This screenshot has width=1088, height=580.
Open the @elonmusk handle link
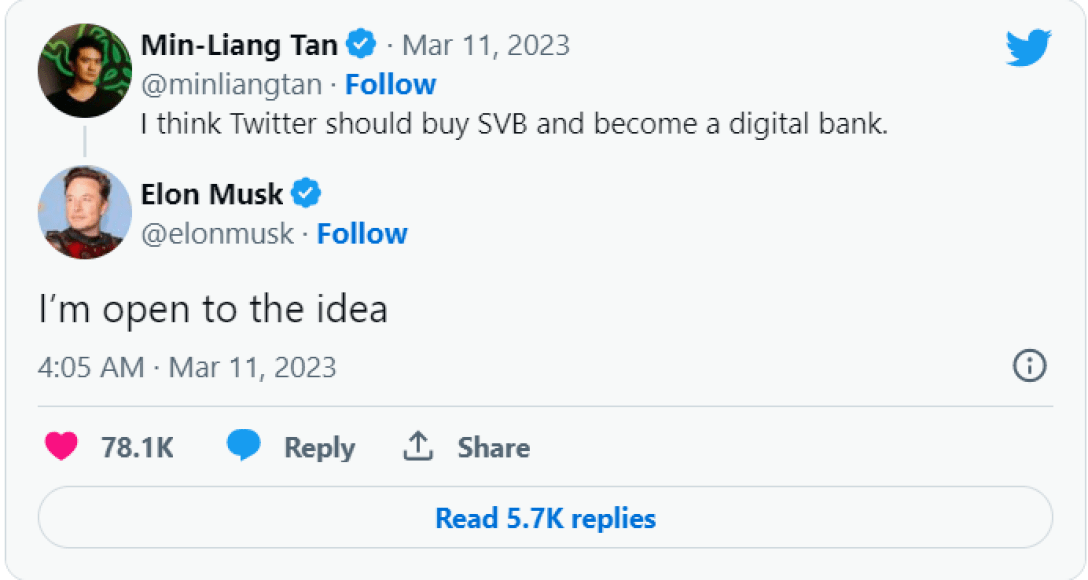(x=217, y=234)
